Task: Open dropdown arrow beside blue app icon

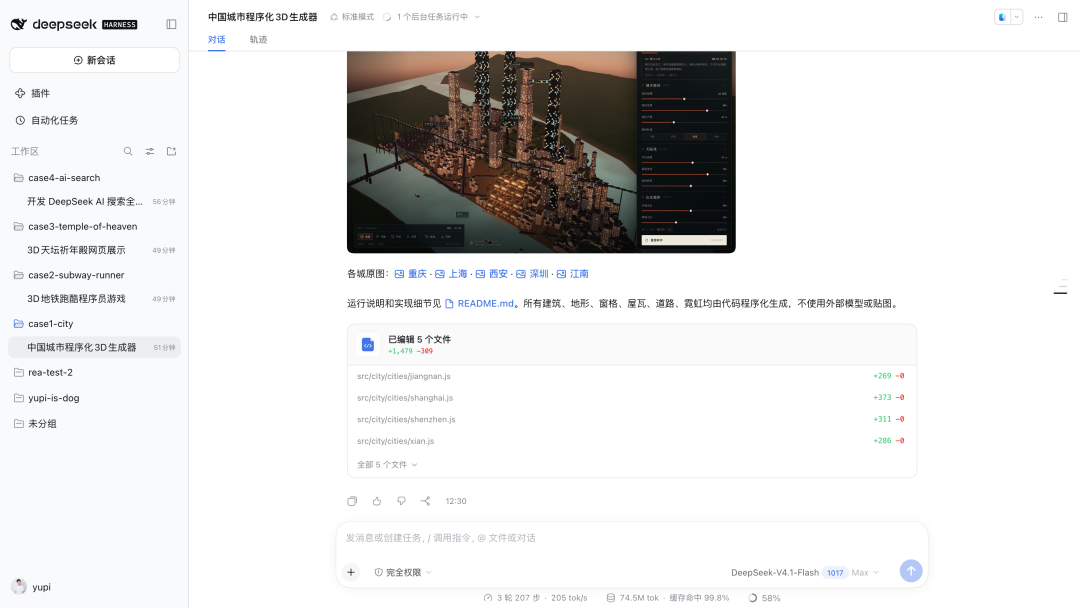Action: click(1017, 17)
